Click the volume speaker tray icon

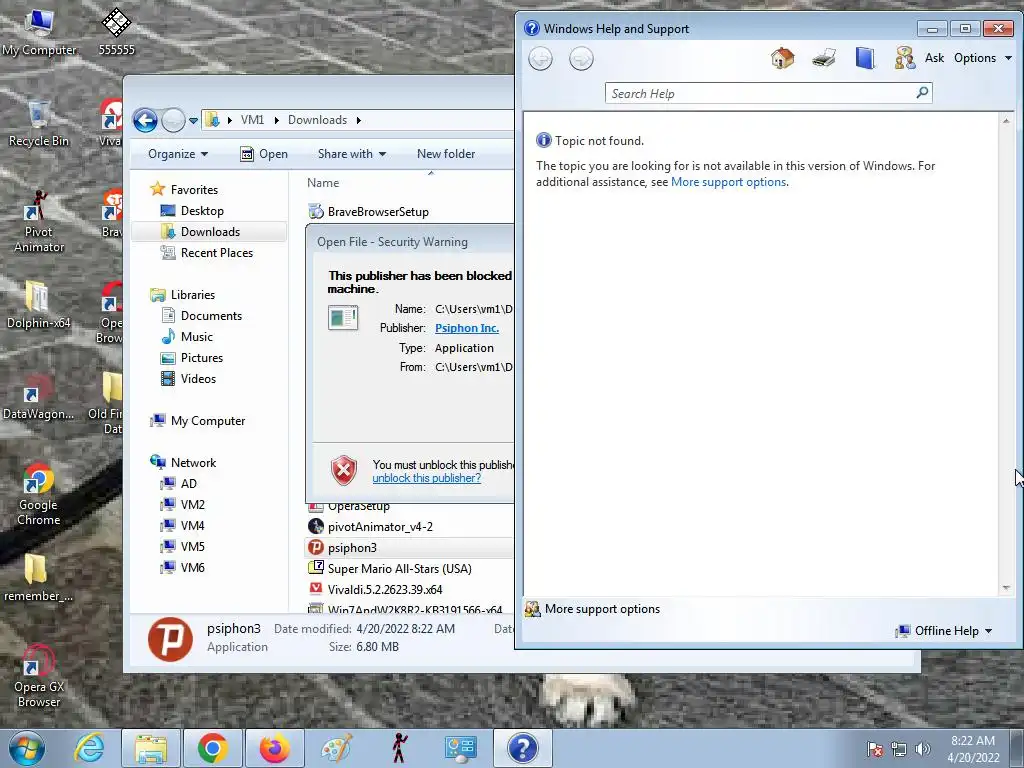922,749
